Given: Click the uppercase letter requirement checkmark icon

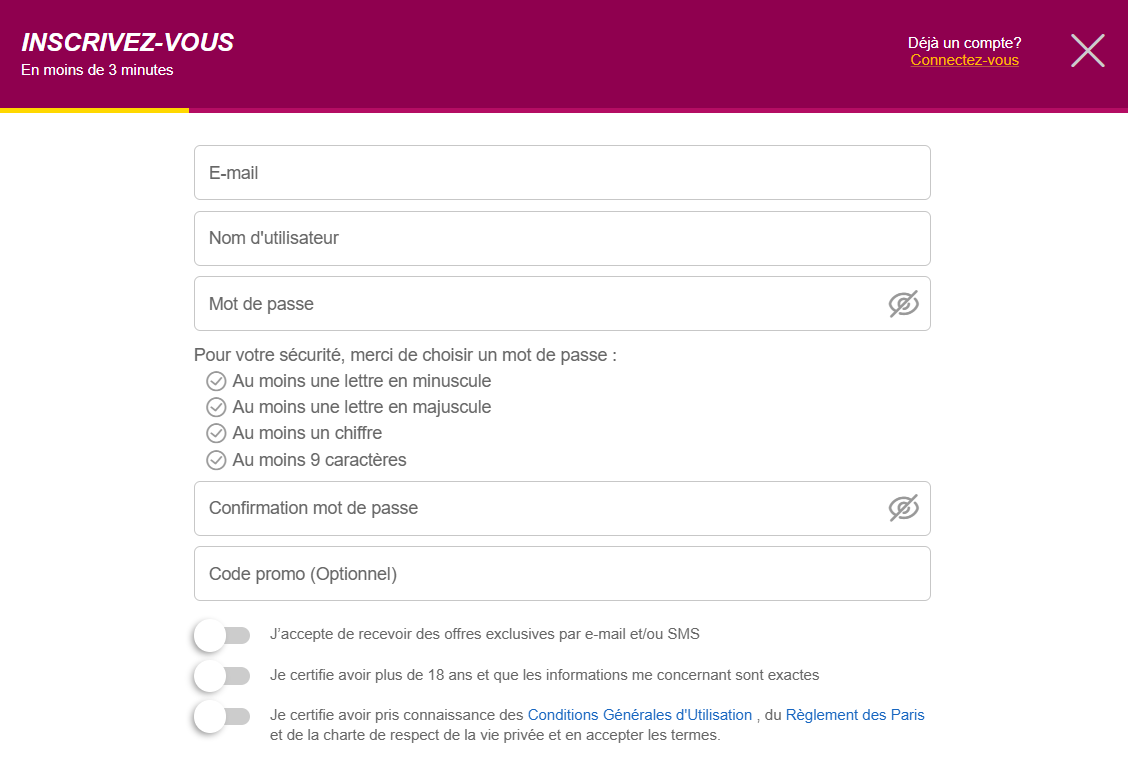Looking at the screenshot, I should pos(216,407).
